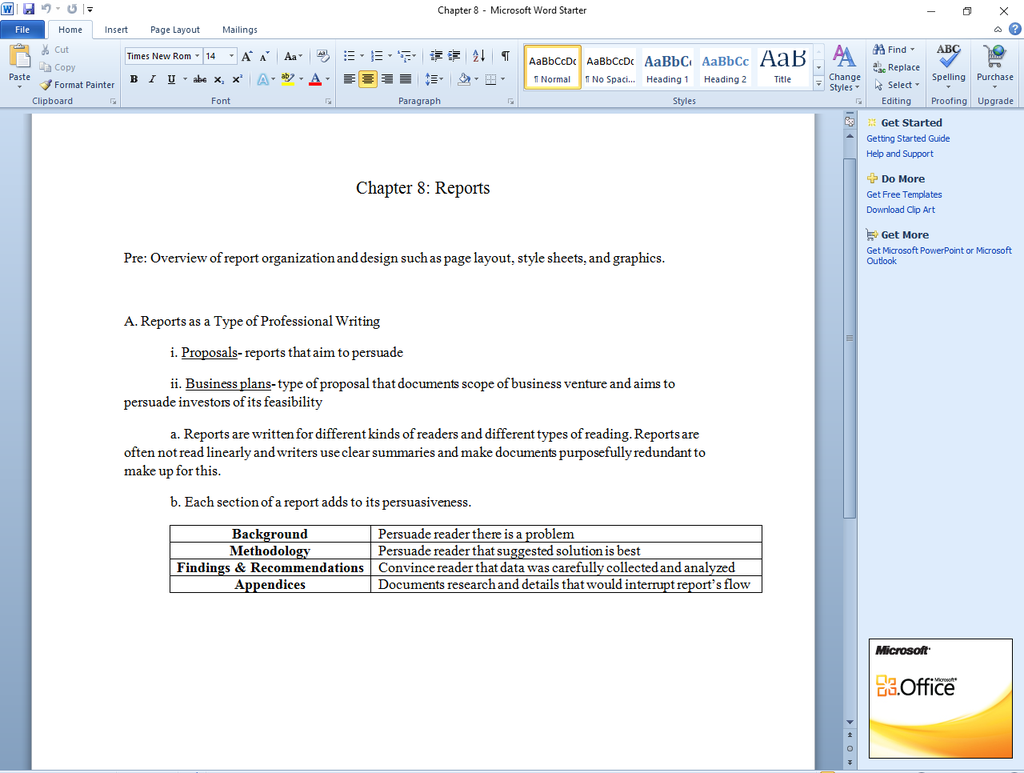Click the Save icon in quick access toolbar
The height and width of the screenshot is (773, 1024).
click(29, 9)
